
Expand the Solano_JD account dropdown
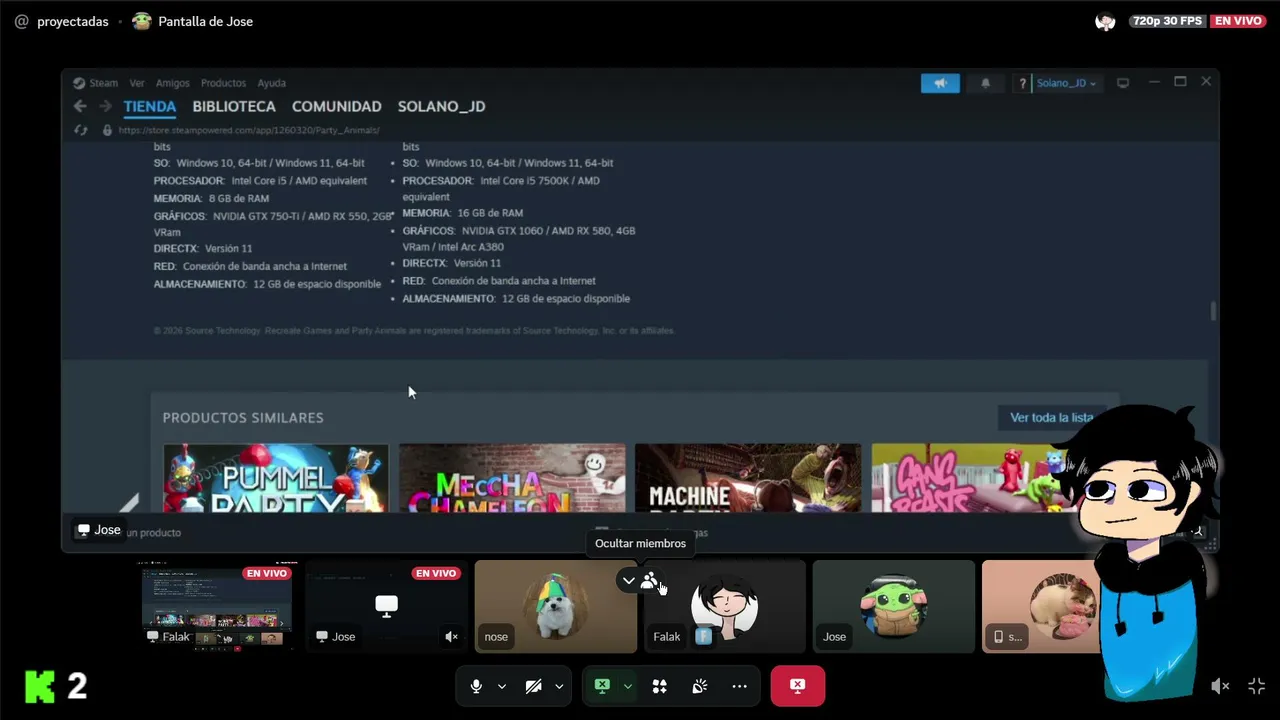[x=1066, y=83]
